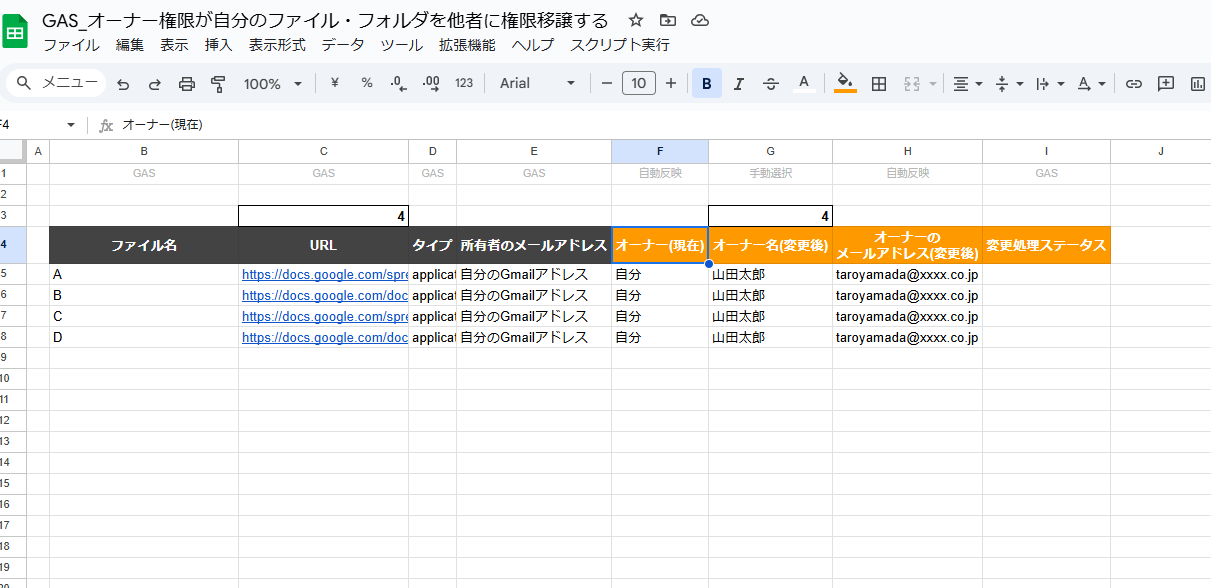Click the document title text

(x=325, y=20)
